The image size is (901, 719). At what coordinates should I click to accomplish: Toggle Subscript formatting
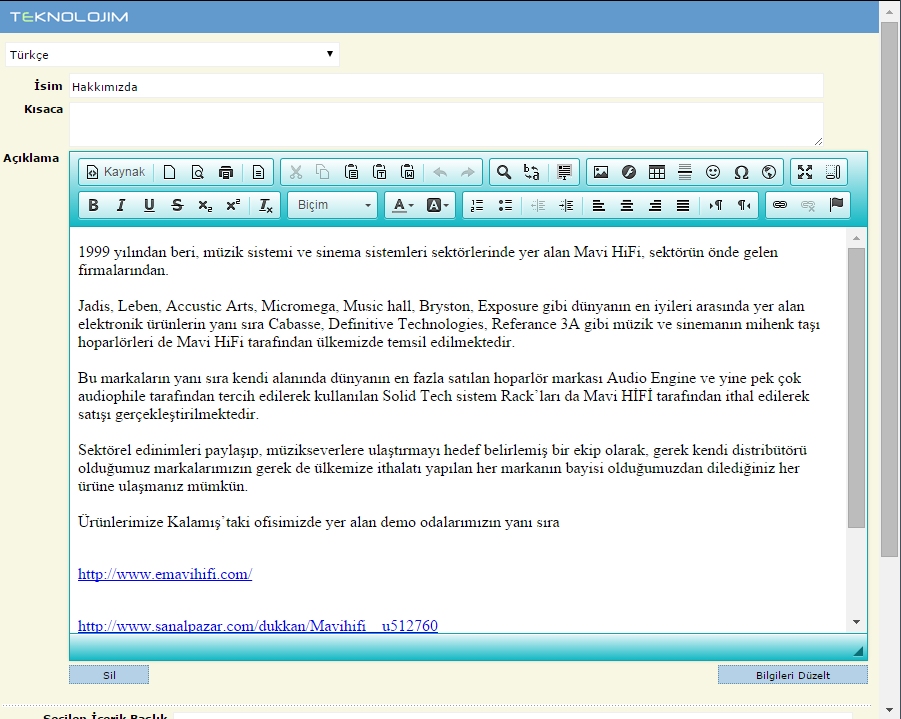[205, 205]
